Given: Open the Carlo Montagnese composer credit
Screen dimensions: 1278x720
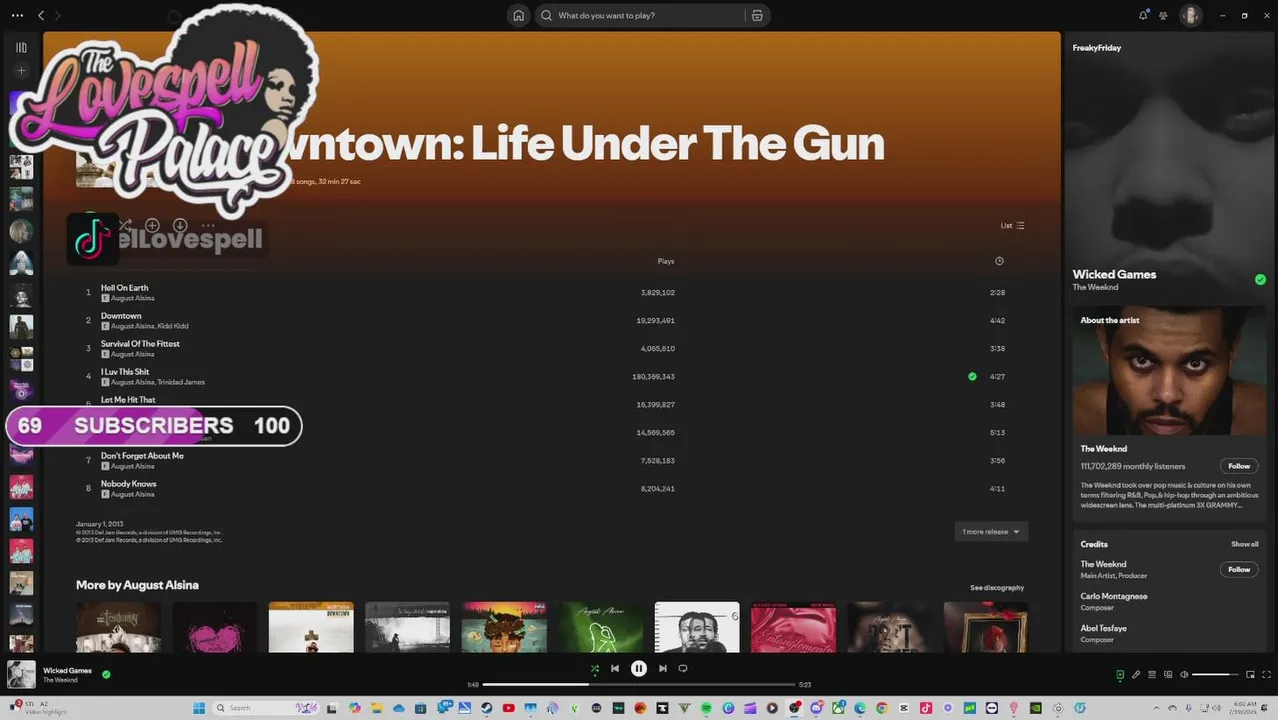Looking at the screenshot, I should click(x=1113, y=596).
